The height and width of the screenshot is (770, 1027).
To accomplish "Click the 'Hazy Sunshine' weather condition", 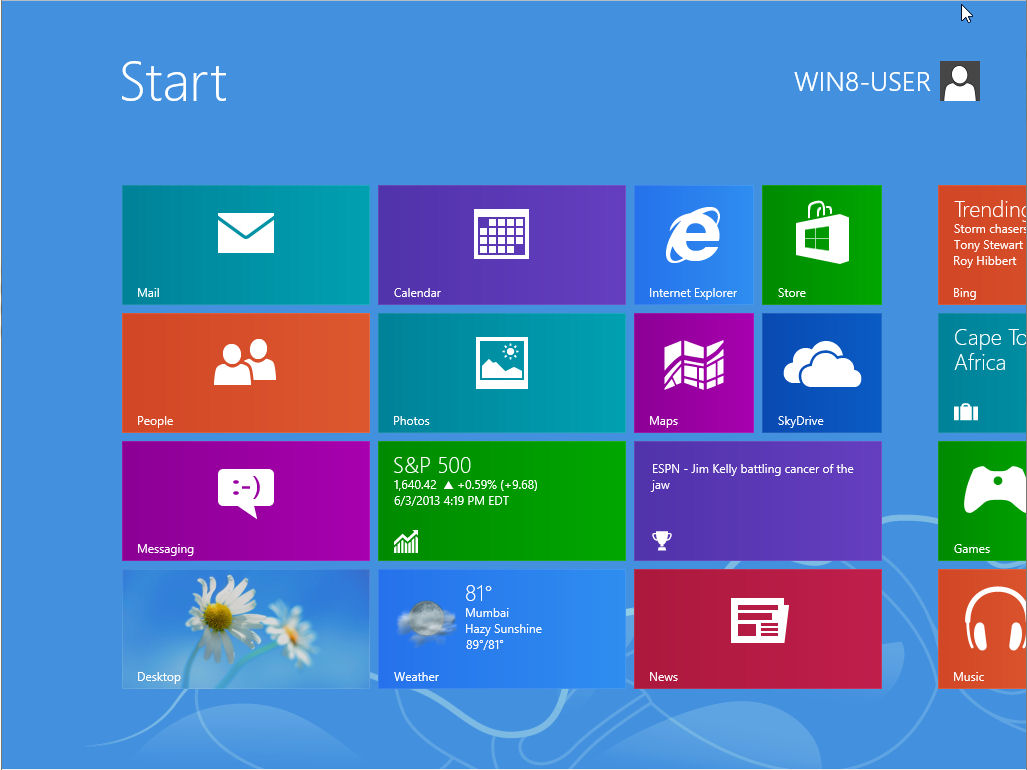I will coord(503,629).
